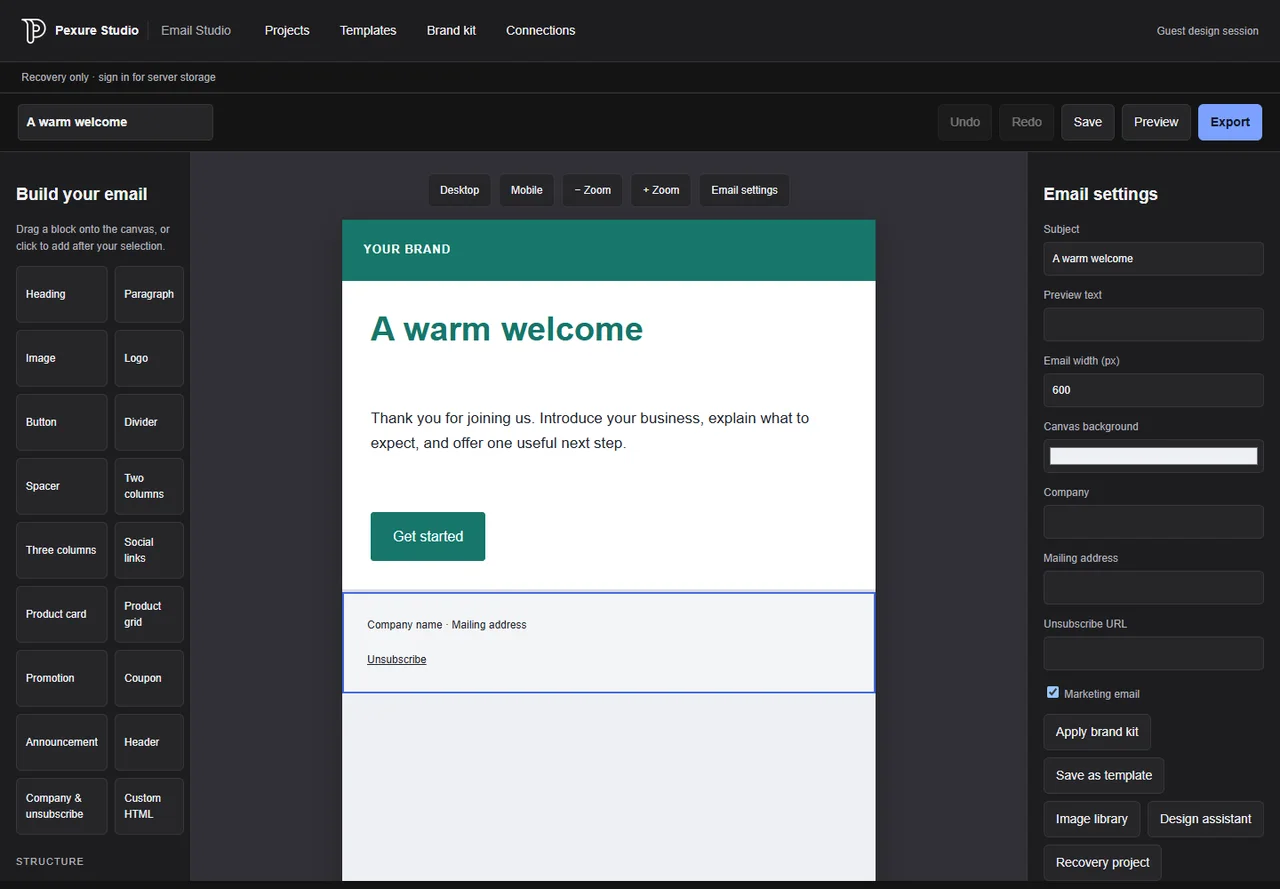Click the 'Recovery only · sign in' notice
Screen dimensions: 1280x889
click(x=118, y=77)
